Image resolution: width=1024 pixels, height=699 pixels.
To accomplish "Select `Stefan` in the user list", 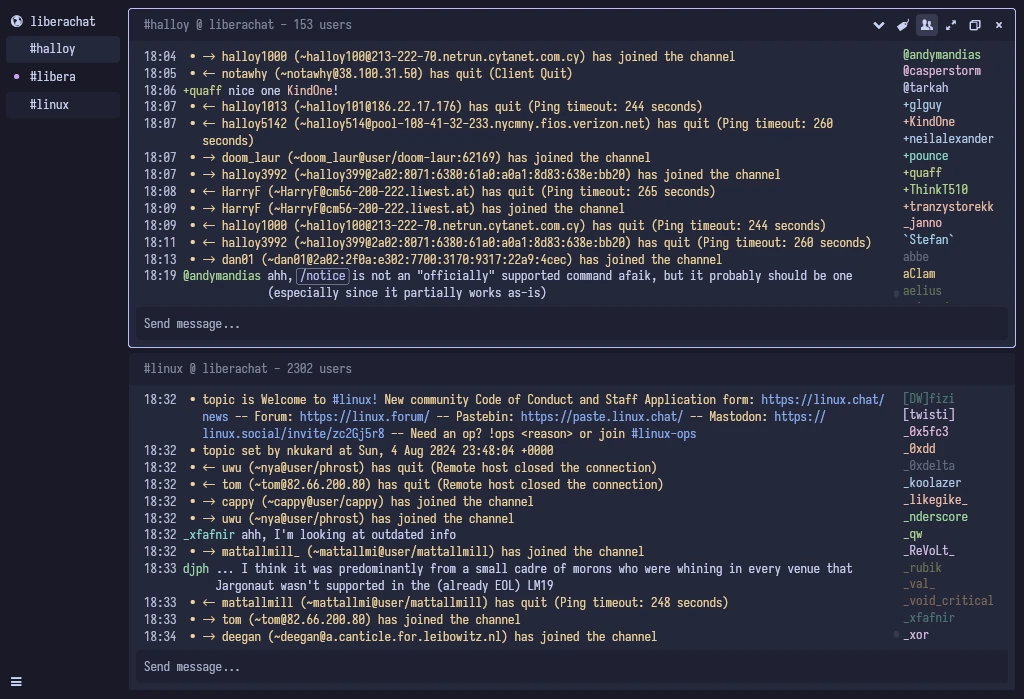I will (x=928, y=240).
